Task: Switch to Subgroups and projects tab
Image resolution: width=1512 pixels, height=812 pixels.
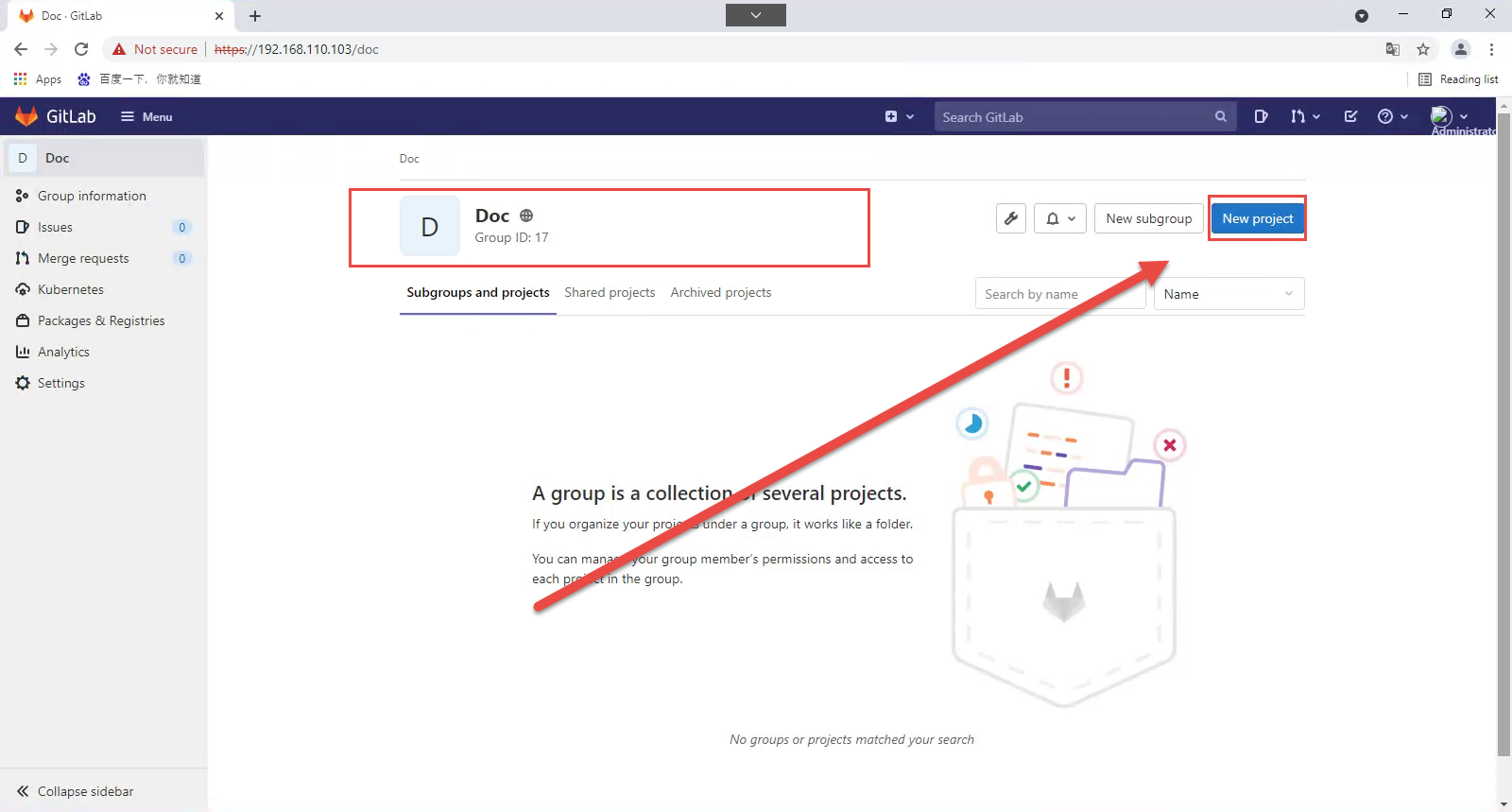Action: [x=478, y=293]
